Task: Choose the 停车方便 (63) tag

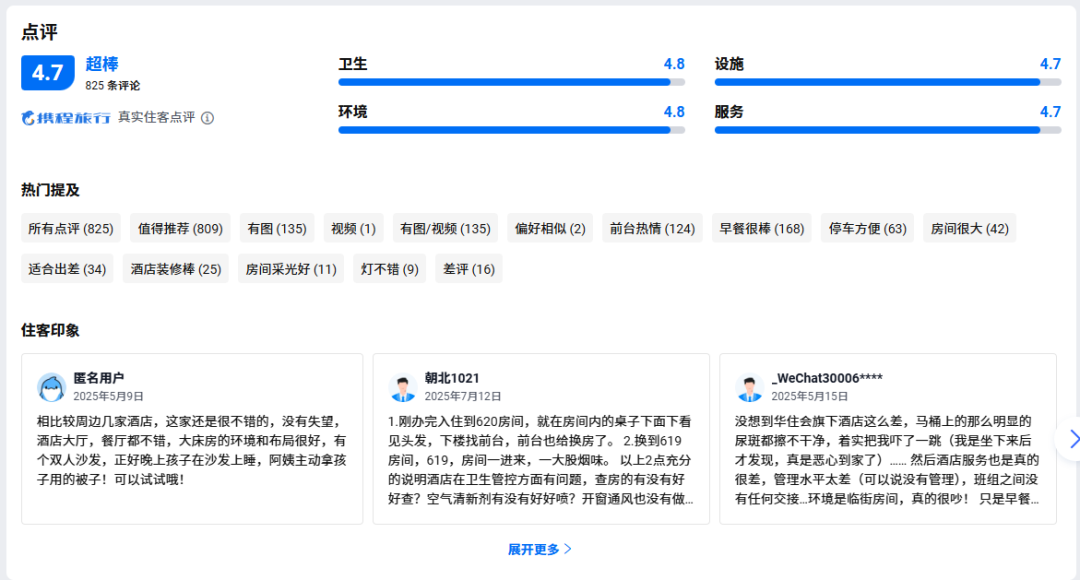Action: [x=867, y=228]
